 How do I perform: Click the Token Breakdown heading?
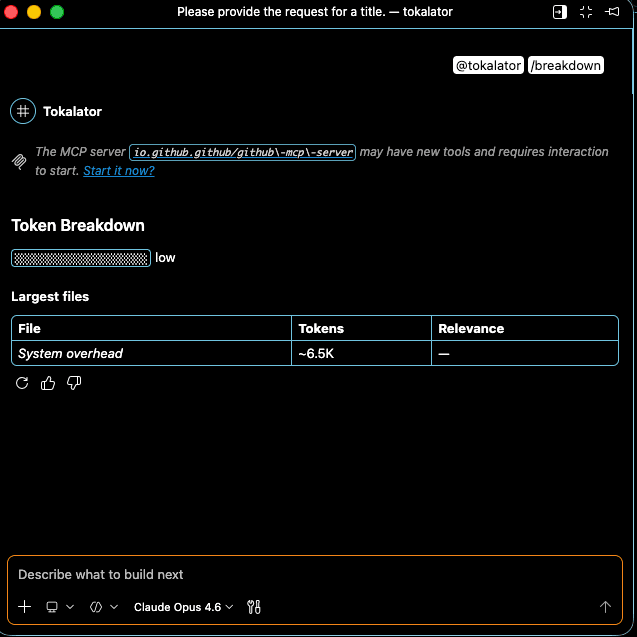[x=78, y=225]
